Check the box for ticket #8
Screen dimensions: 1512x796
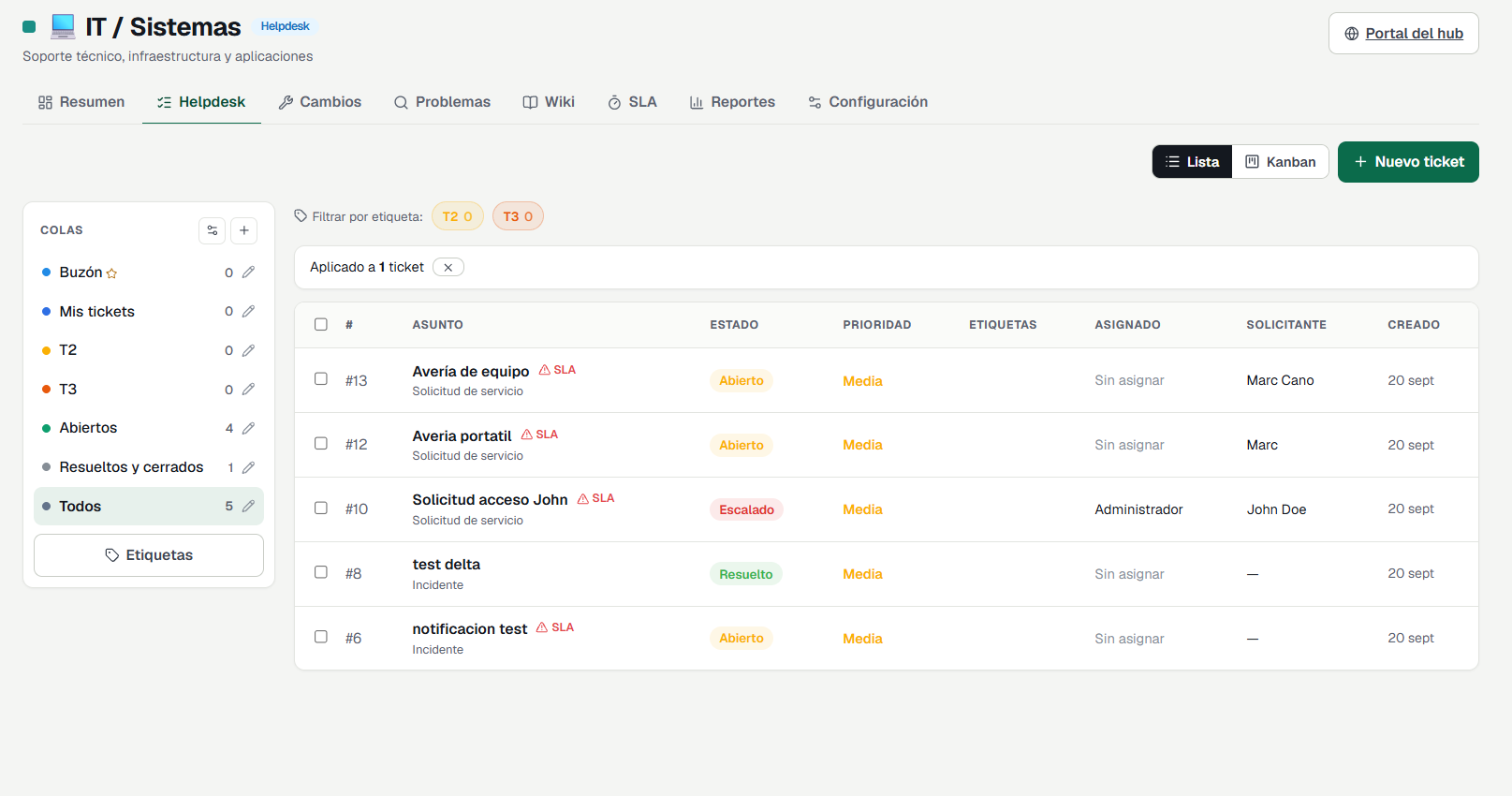(321, 572)
